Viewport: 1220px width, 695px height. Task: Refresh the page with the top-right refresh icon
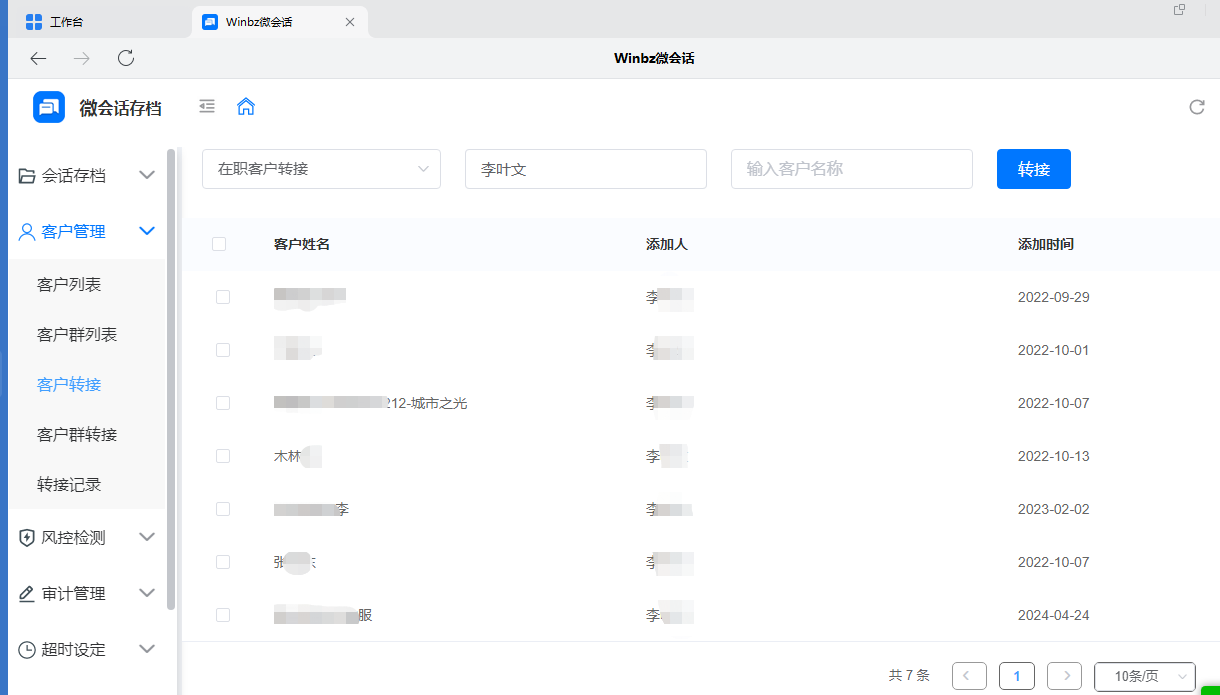point(1197,106)
